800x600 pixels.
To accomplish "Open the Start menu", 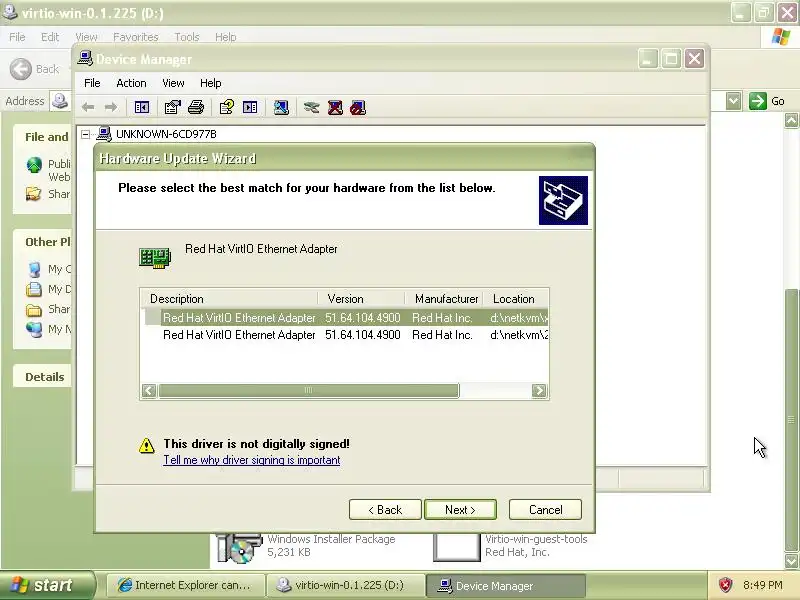I will click(47, 585).
